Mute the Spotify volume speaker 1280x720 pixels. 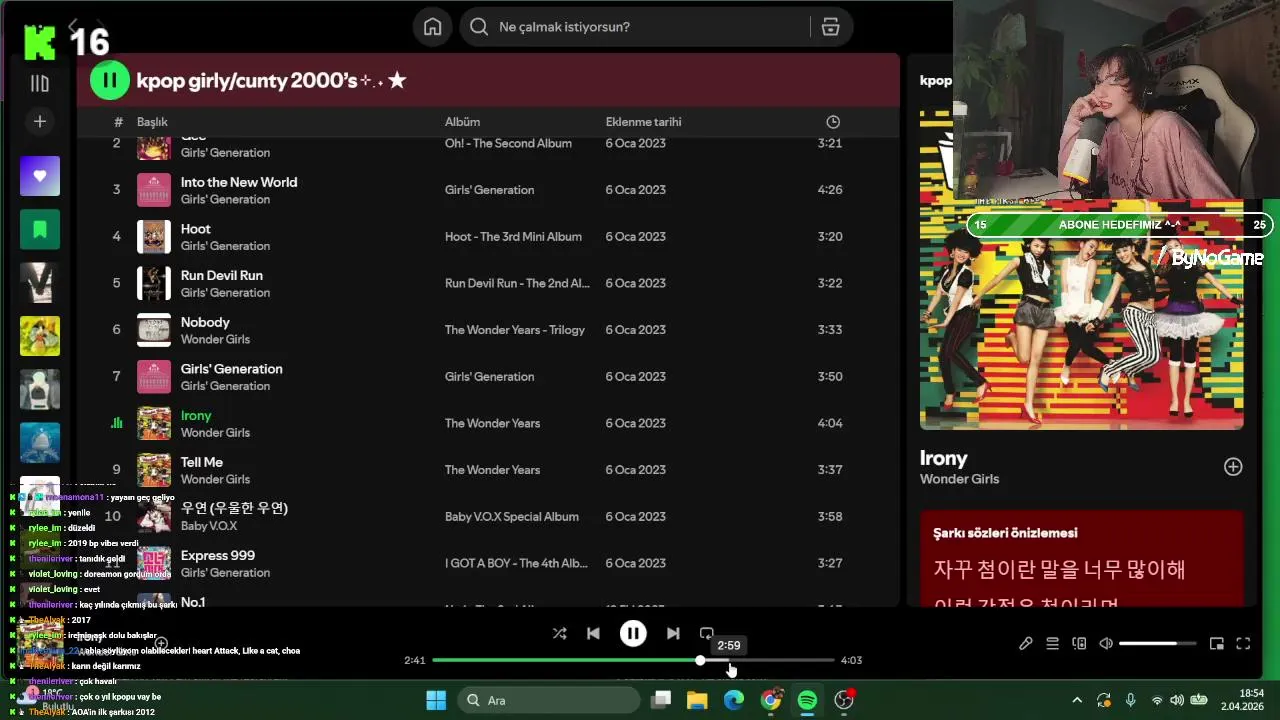pos(1106,644)
